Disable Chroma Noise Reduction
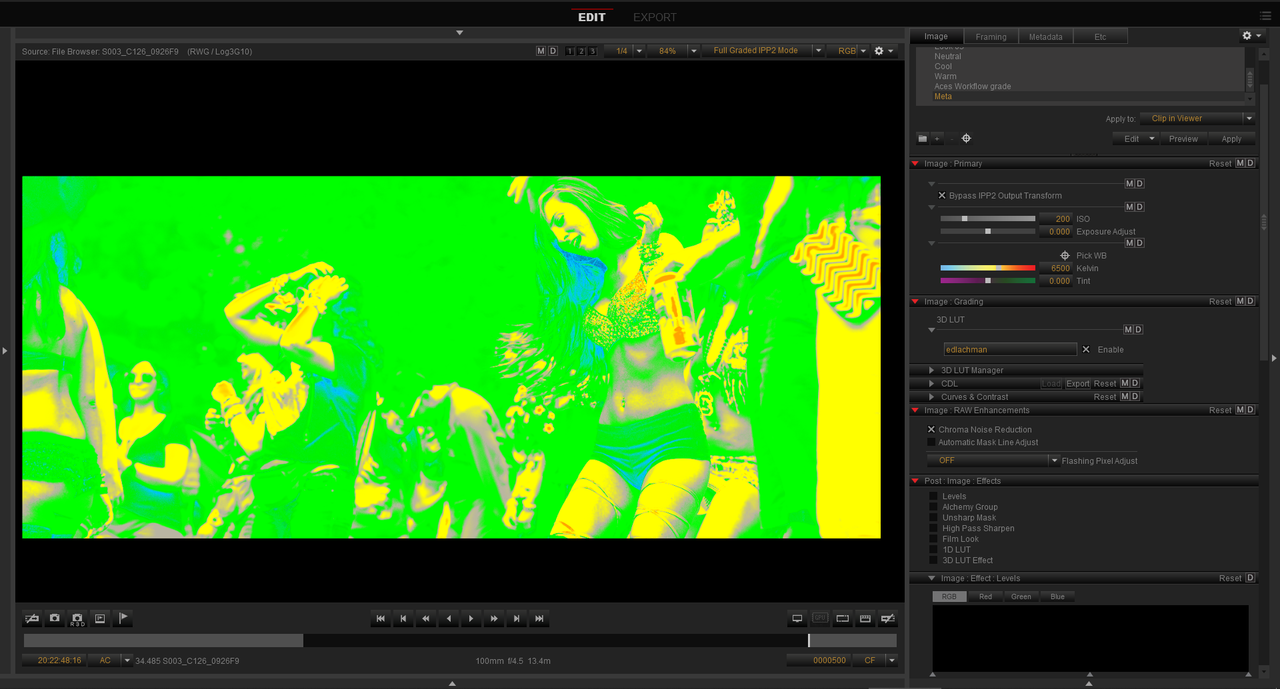The image size is (1280, 689). (x=932, y=430)
